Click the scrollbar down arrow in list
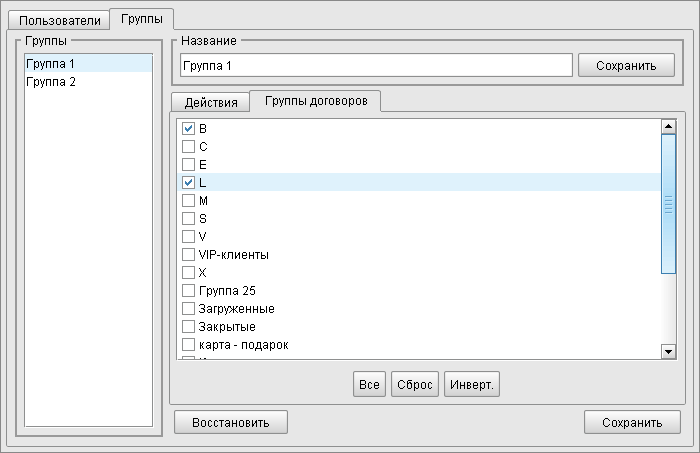This screenshot has height=453, width=700. coord(669,351)
